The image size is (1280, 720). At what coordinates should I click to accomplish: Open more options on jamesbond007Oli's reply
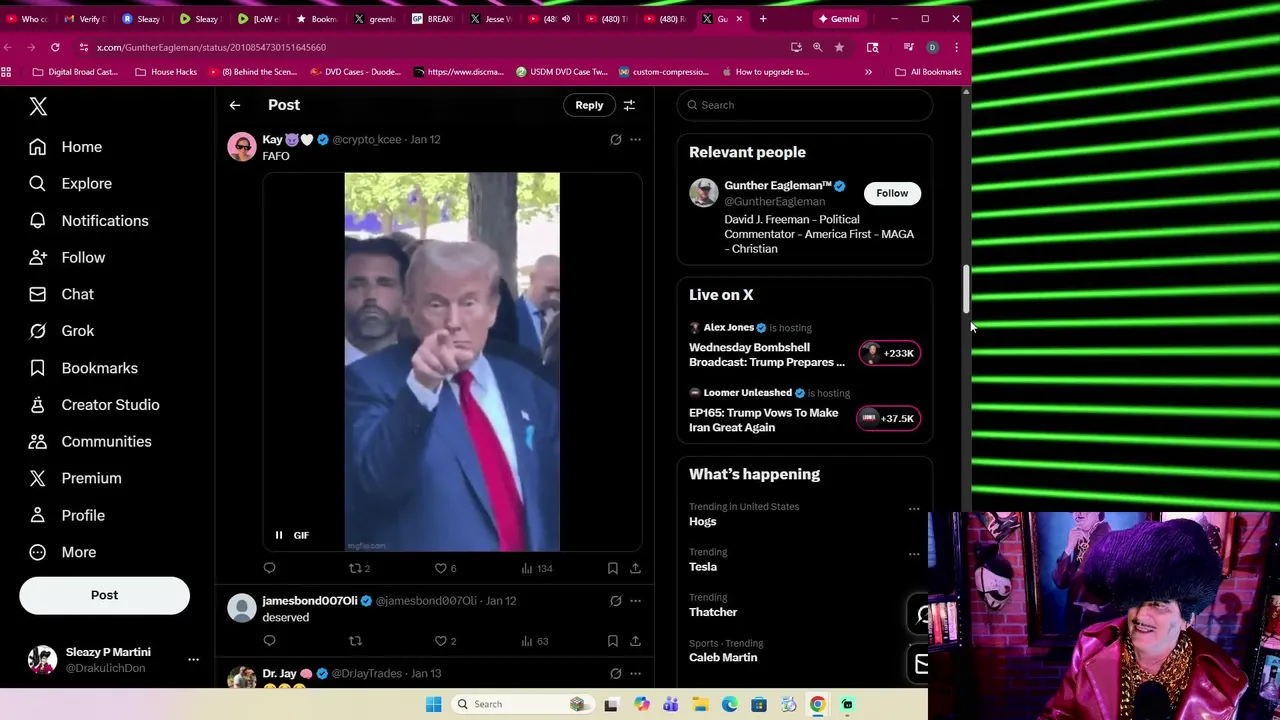635,601
